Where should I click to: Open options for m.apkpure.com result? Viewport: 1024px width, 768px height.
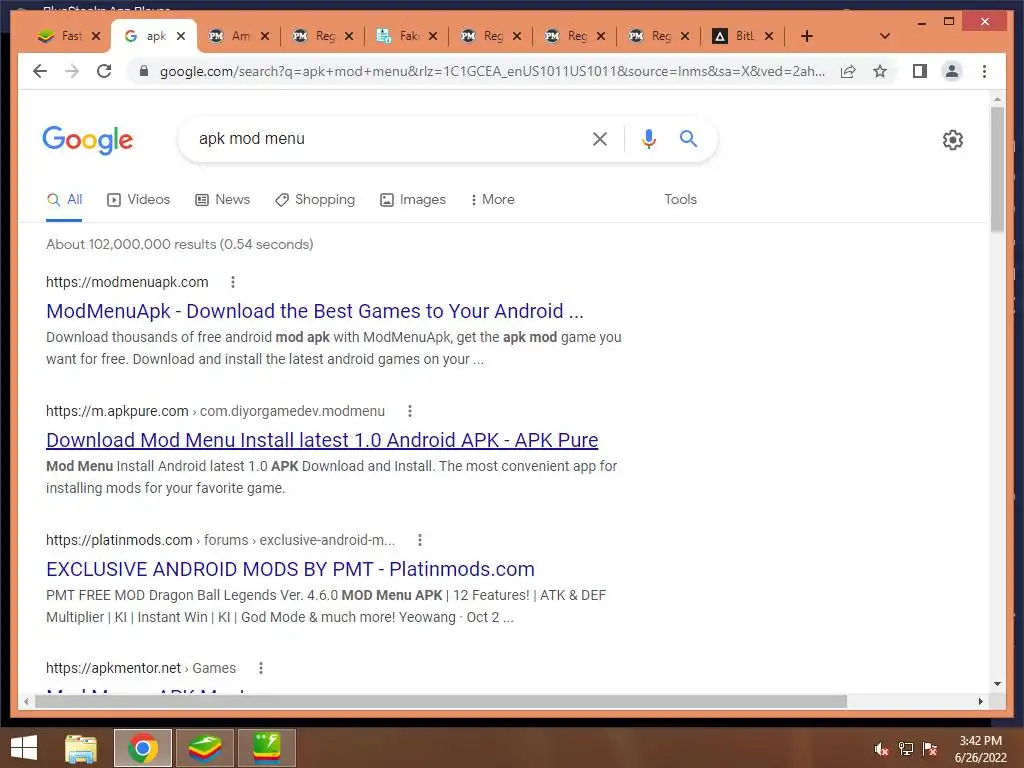pos(409,411)
